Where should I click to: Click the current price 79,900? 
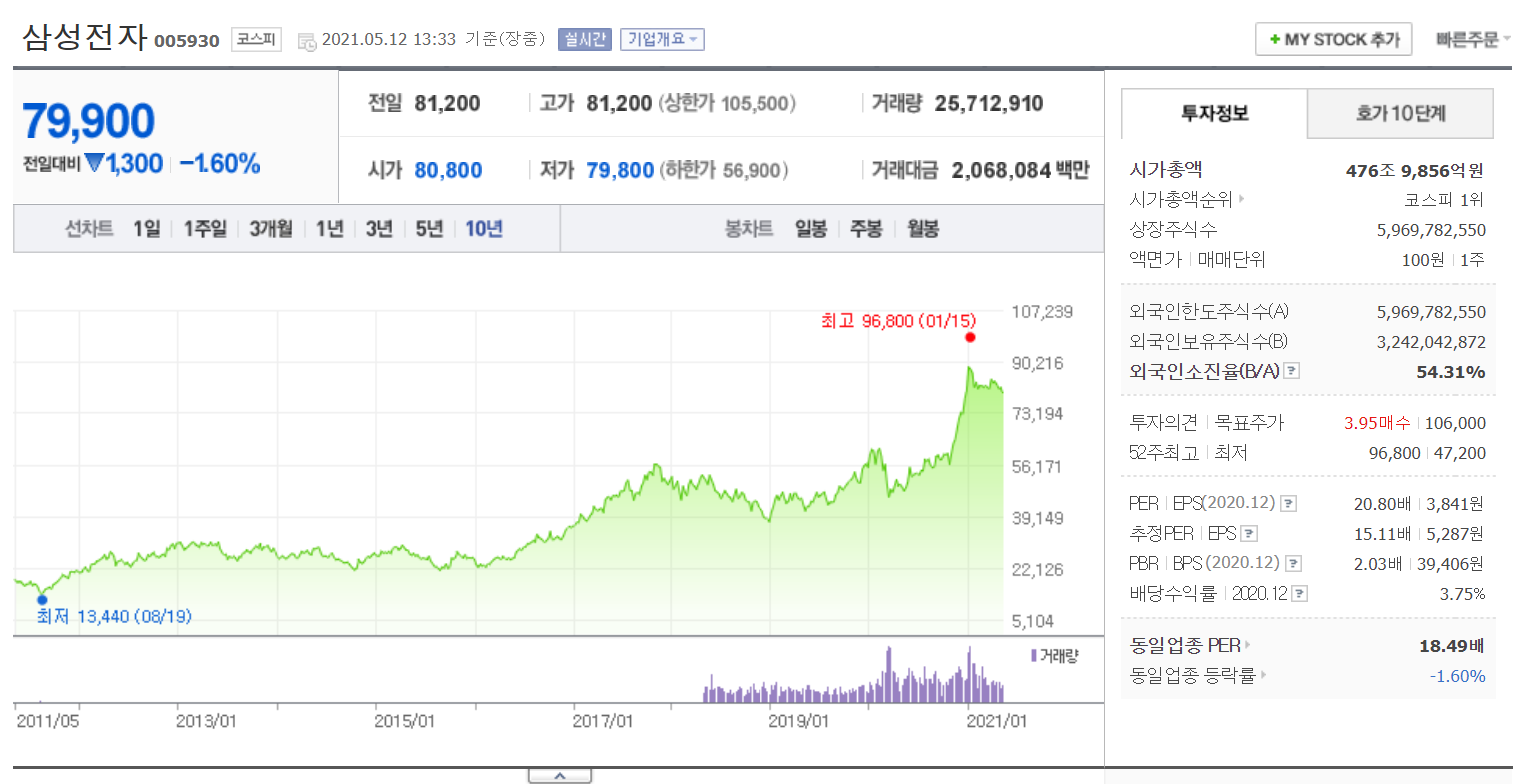pyautogui.click(x=89, y=121)
